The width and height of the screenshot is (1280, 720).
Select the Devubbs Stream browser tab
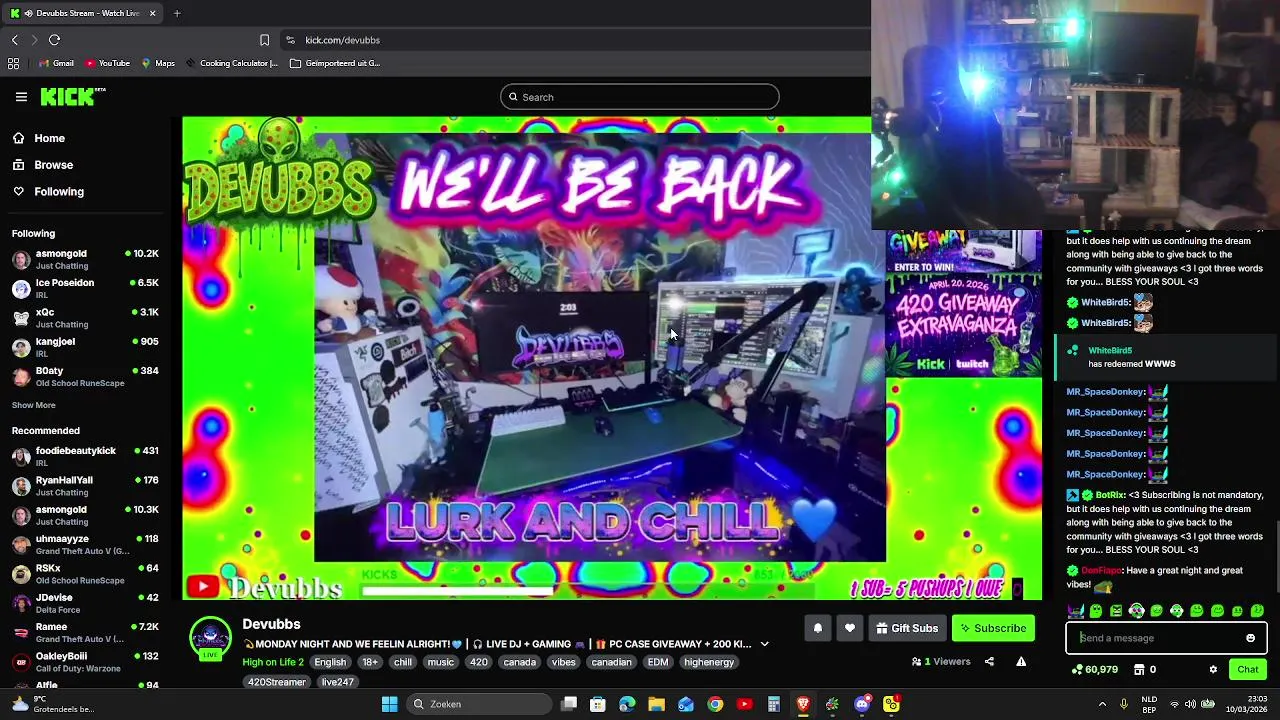coord(83,13)
